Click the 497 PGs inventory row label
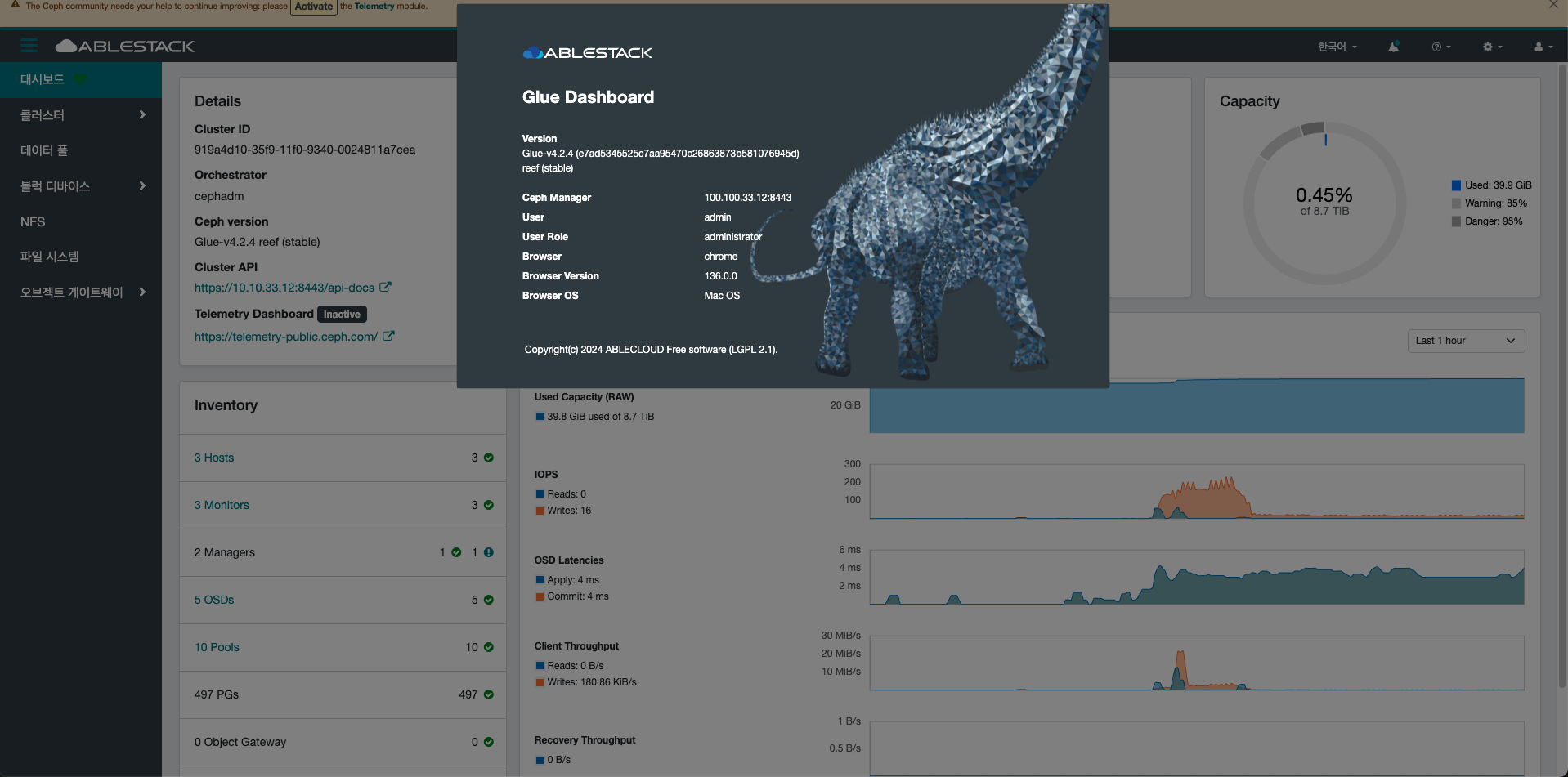The height and width of the screenshot is (777, 1568). tap(217, 694)
